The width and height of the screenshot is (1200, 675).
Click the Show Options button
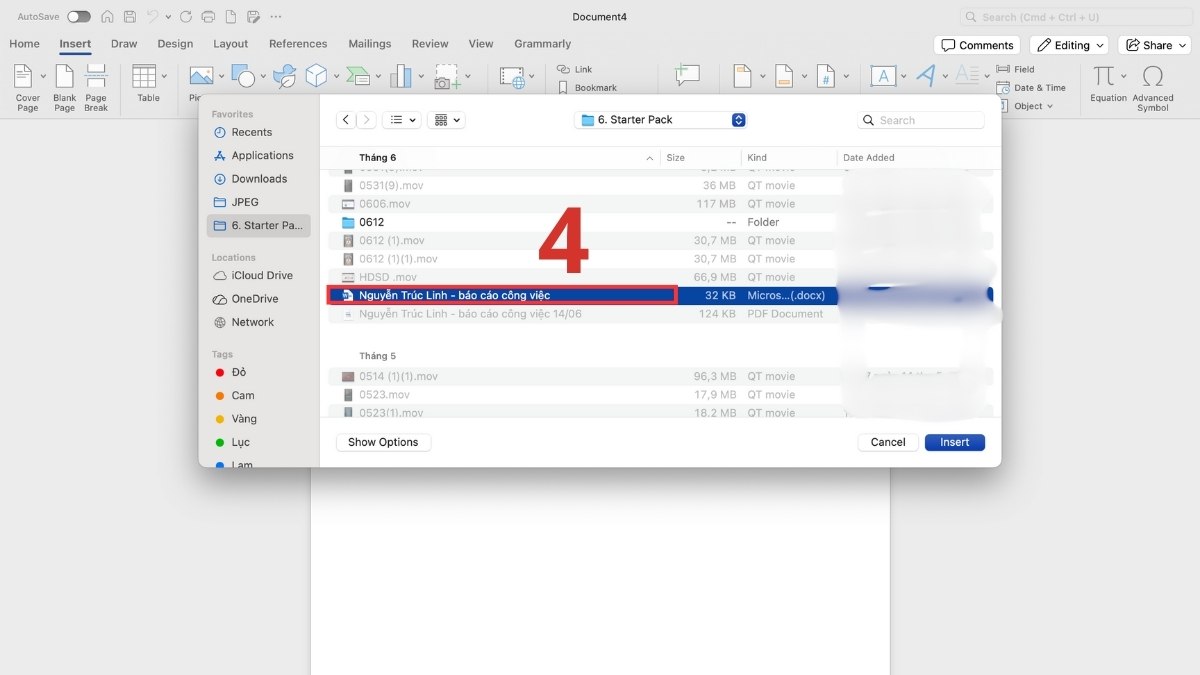pos(383,442)
